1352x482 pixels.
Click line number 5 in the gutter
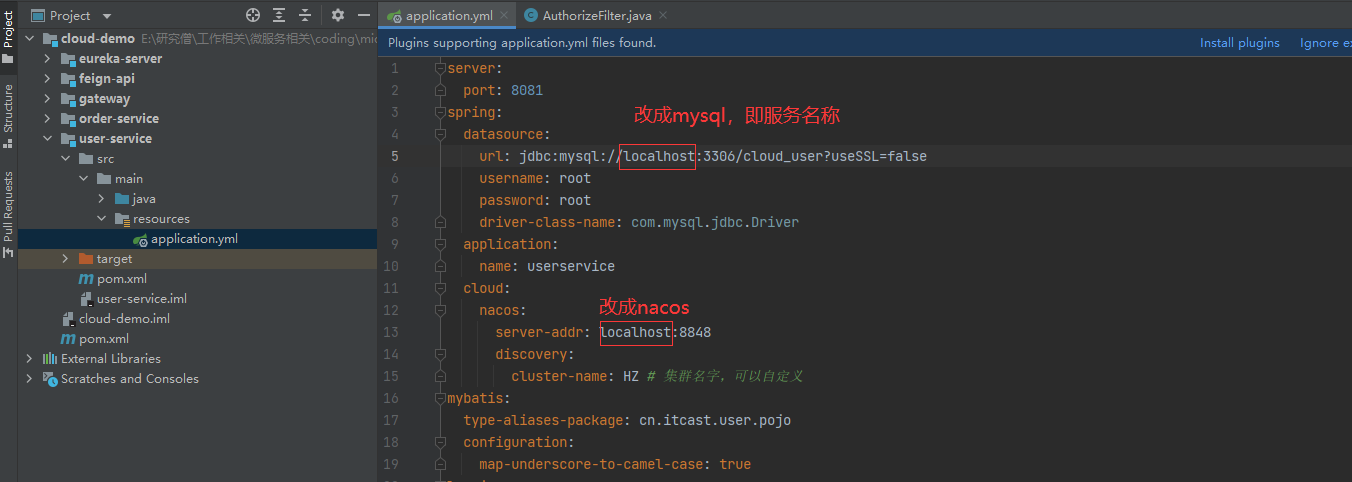pos(395,156)
